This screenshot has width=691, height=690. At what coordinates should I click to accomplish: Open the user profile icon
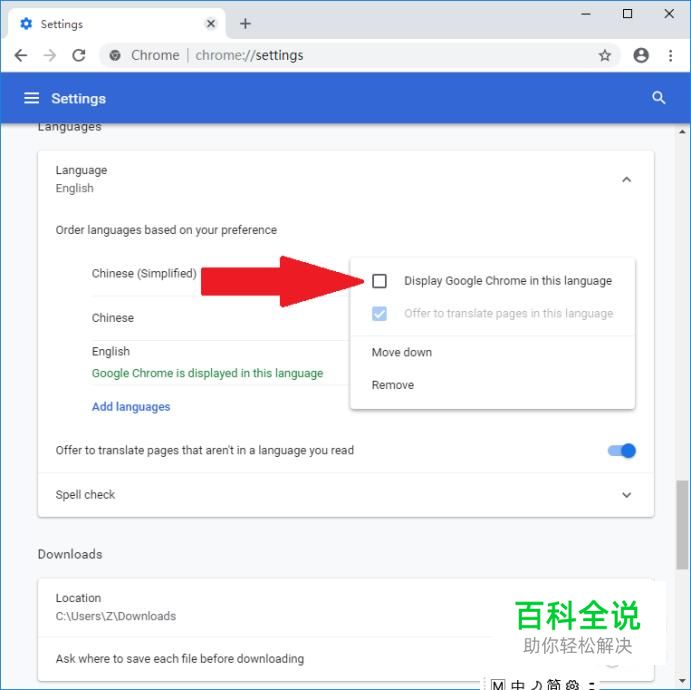[641, 55]
